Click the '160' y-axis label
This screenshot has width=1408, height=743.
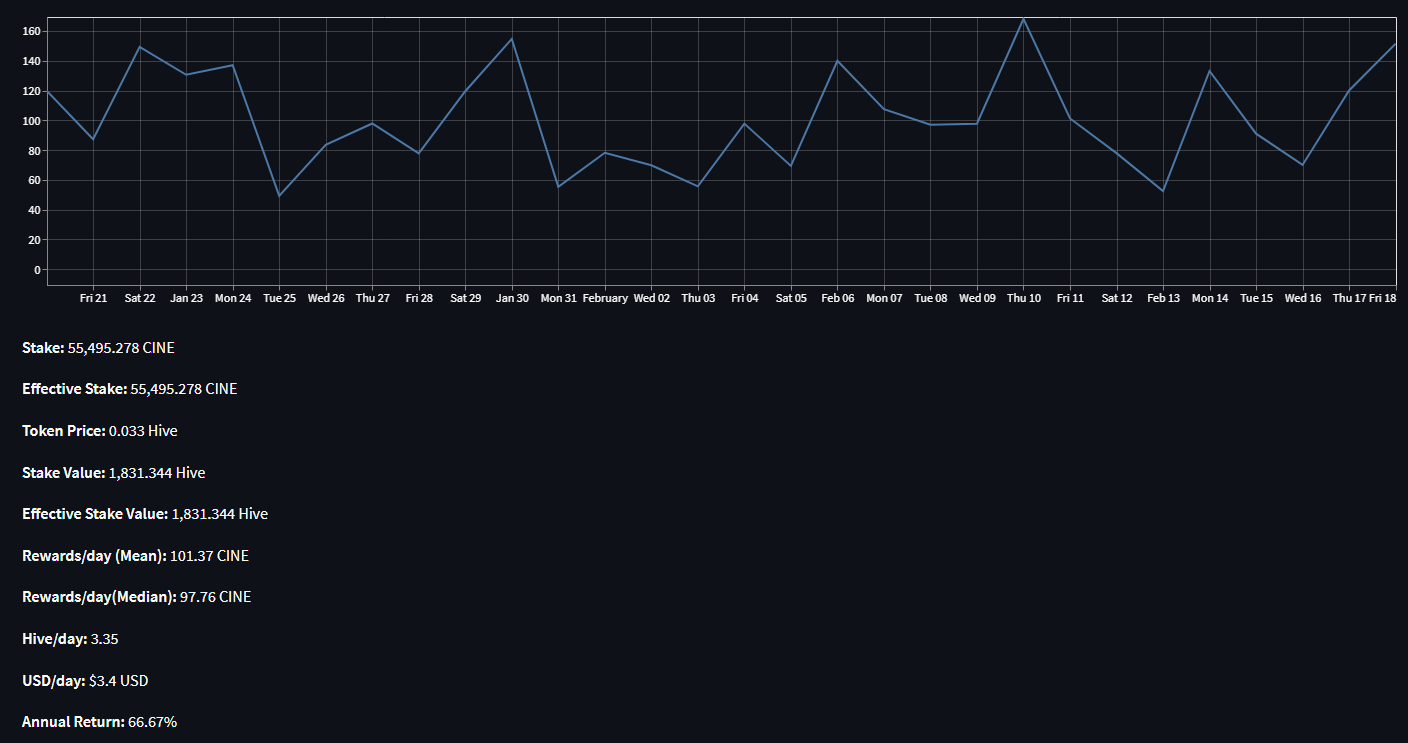31,32
